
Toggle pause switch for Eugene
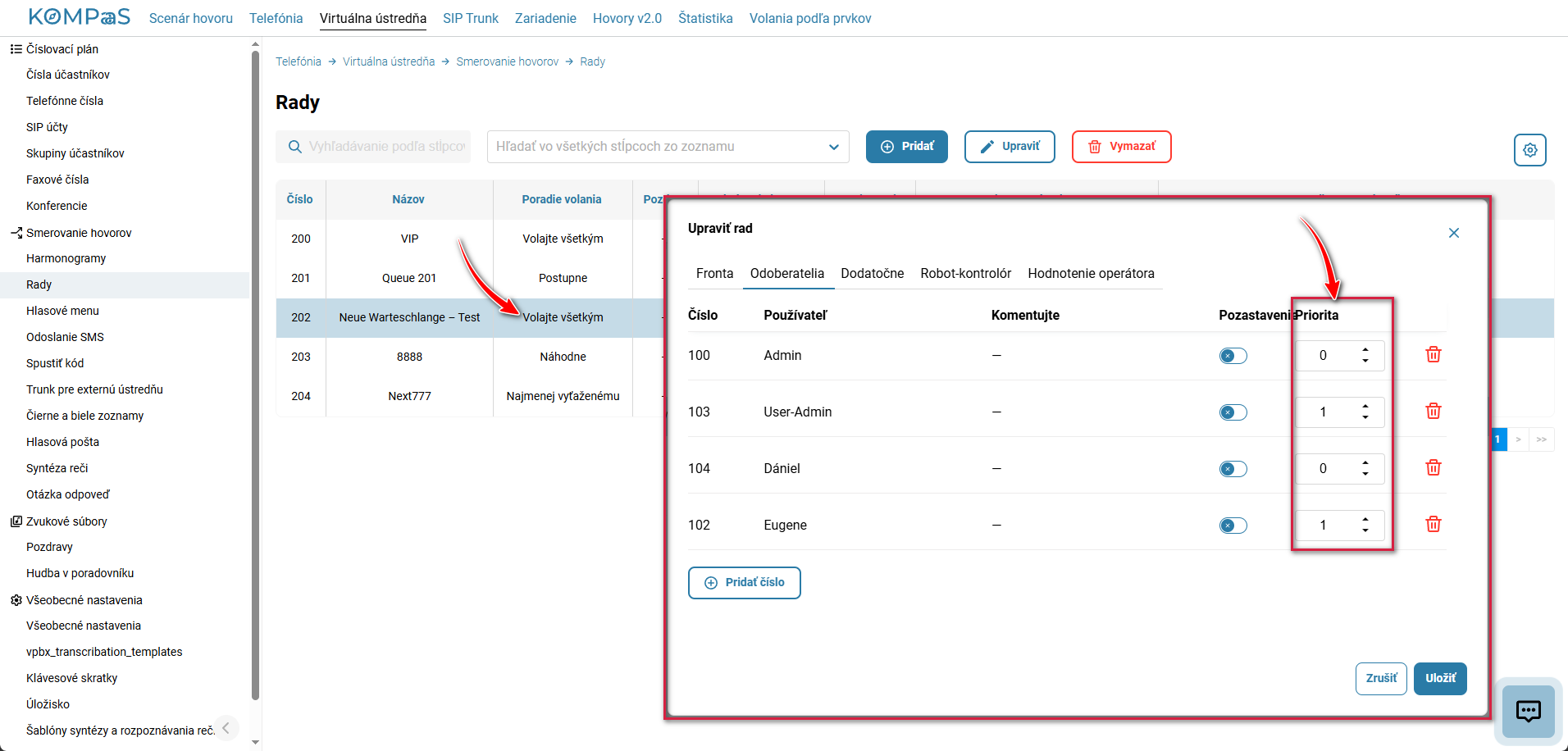(1233, 526)
